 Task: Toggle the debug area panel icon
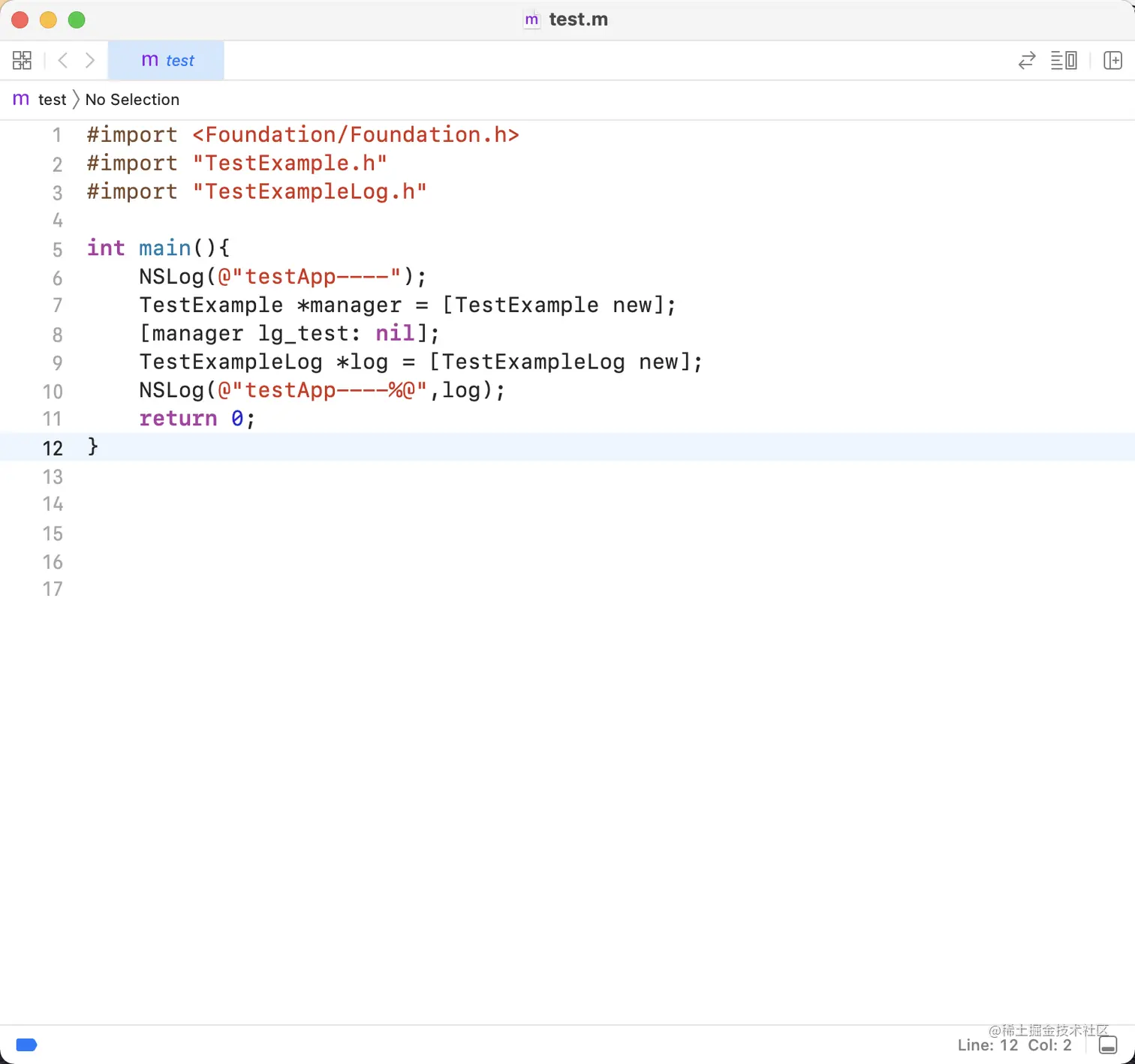[1108, 1044]
